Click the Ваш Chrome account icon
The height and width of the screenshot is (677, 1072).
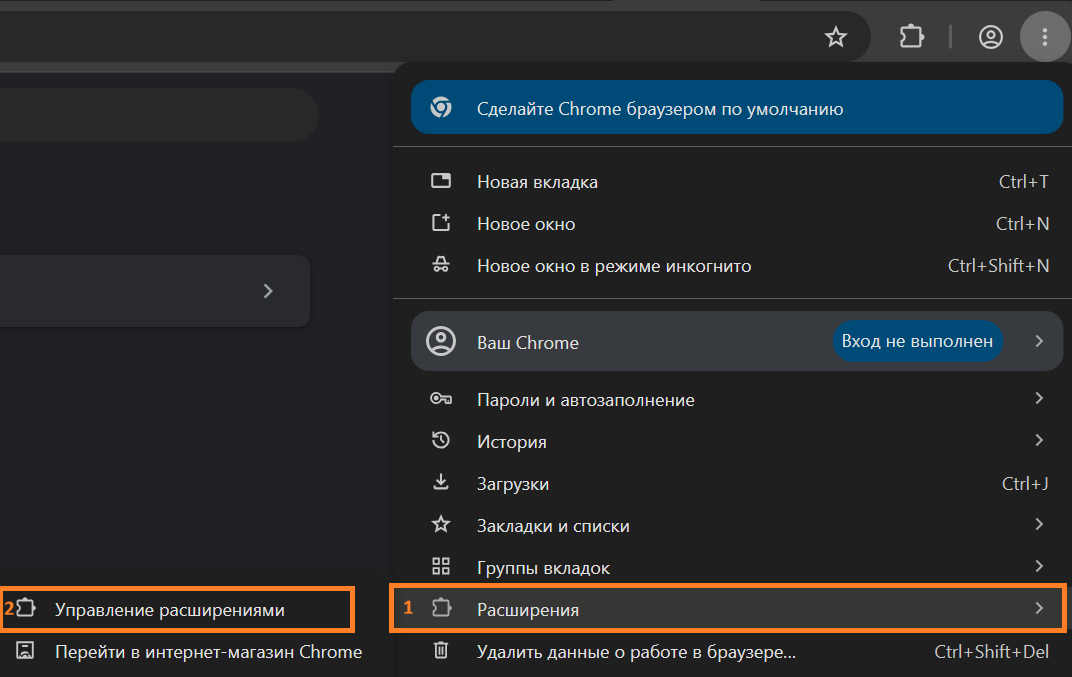(x=441, y=341)
